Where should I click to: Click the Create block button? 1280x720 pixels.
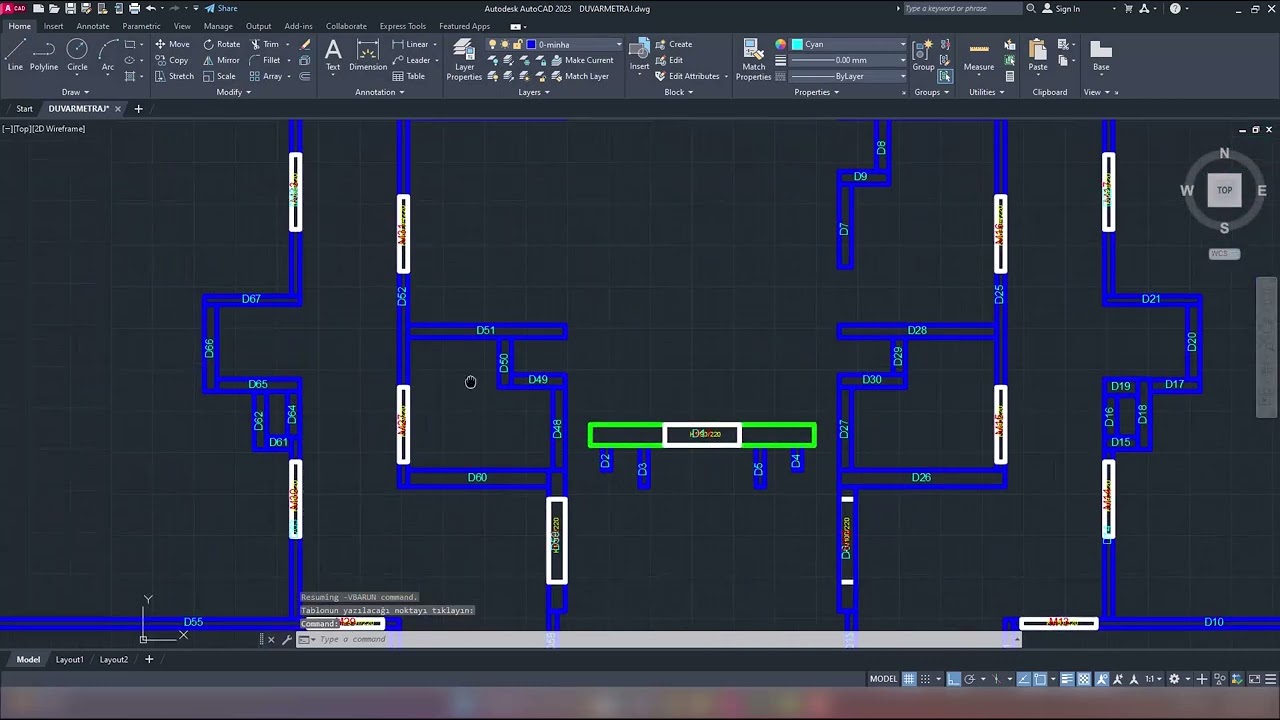[x=673, y=44]
